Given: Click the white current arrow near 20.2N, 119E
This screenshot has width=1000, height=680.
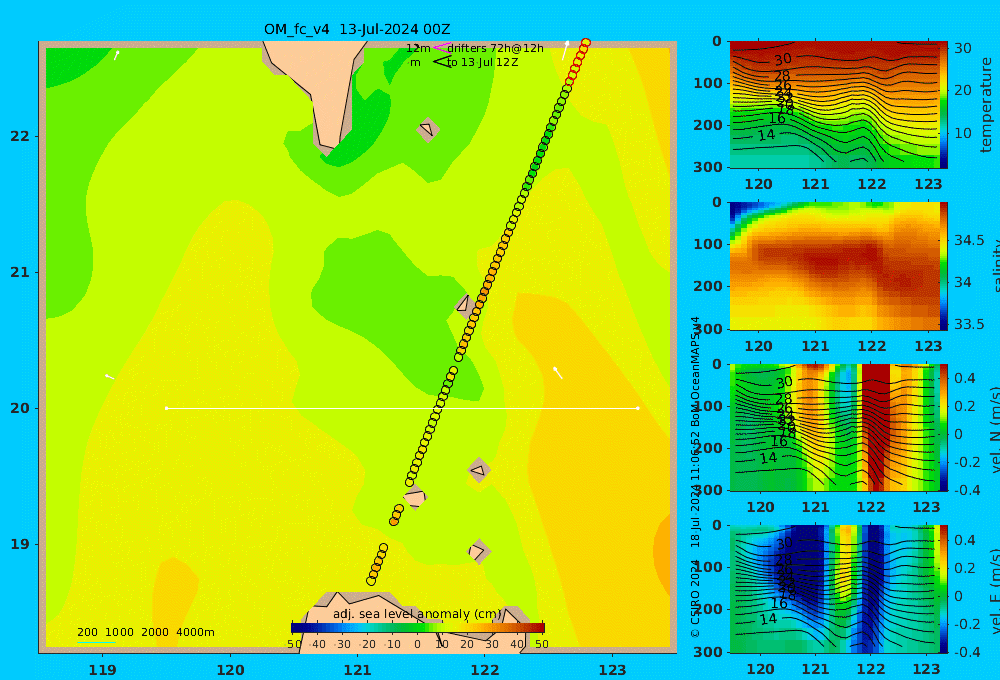Looking at the screenshot, I should (110, 377).
